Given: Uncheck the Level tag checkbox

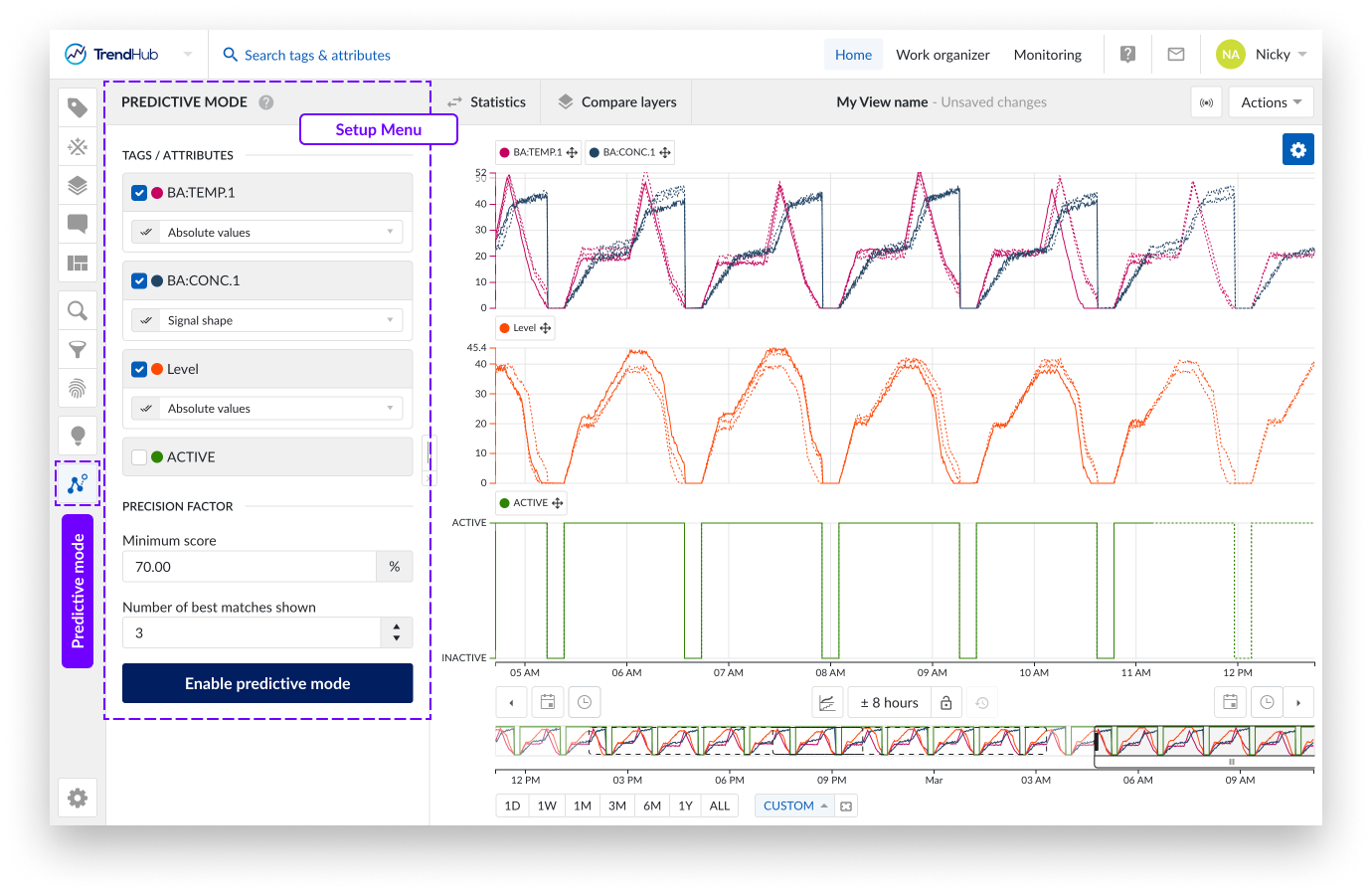Looking at the screenshot, I should [139, 369].
